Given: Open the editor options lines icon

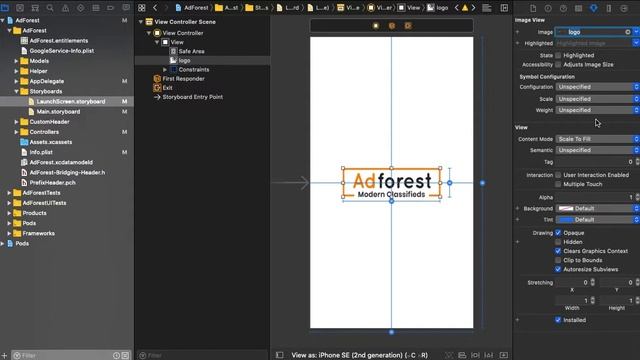Looking at the screenshot, I should pyautogui.click(x=487, y=8).
